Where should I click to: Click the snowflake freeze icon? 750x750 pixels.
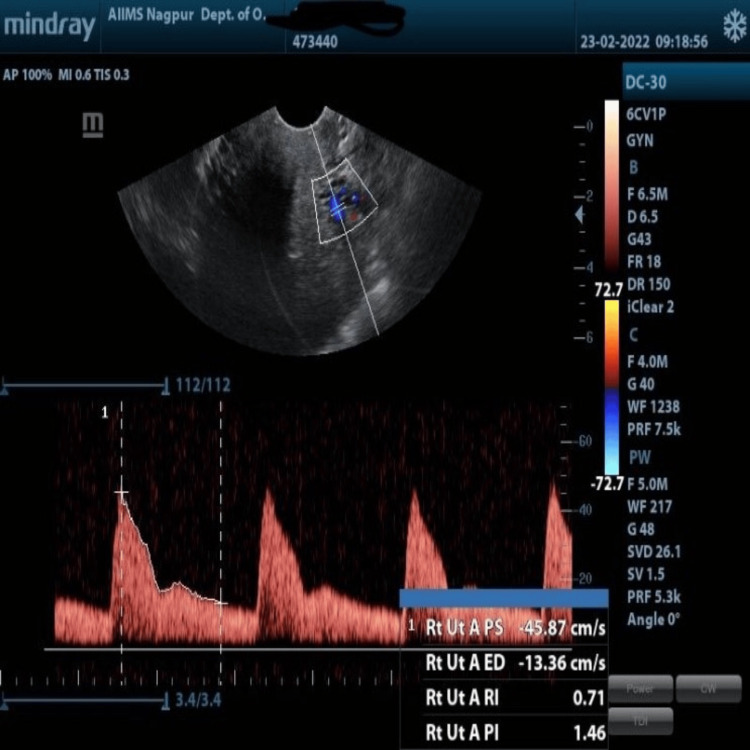(735, 26)
